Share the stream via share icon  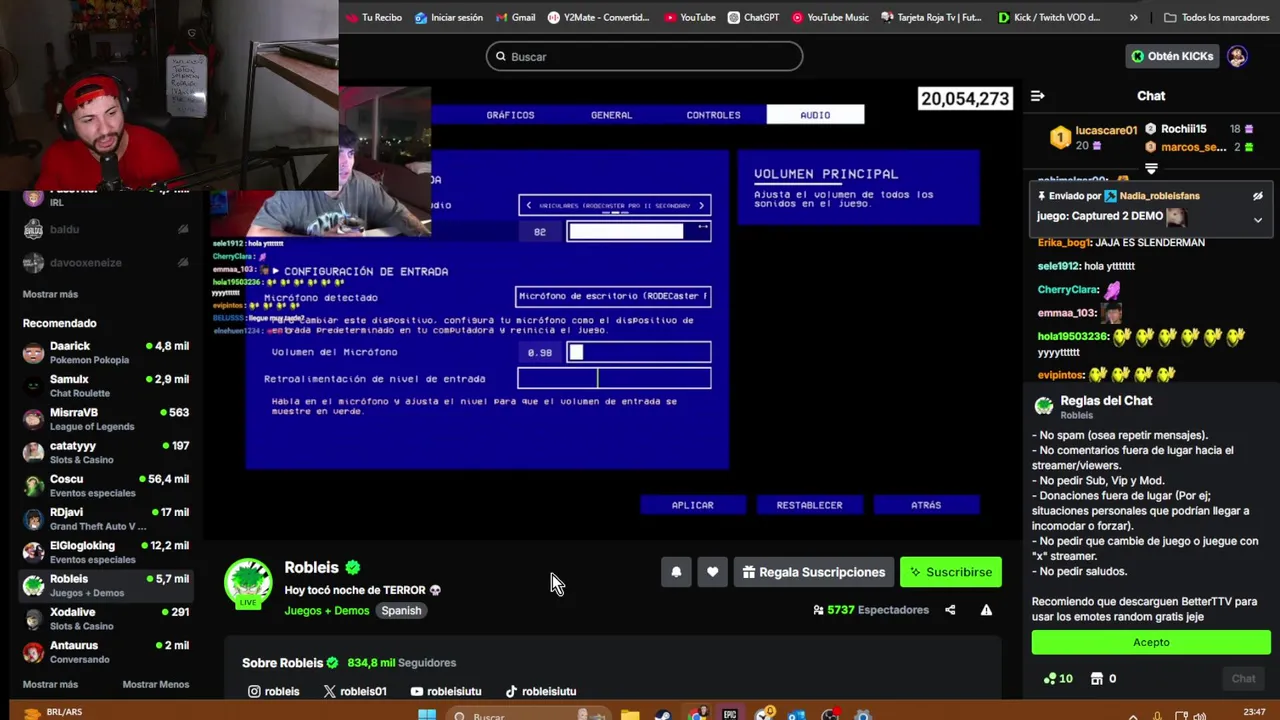tap(950, 610)
